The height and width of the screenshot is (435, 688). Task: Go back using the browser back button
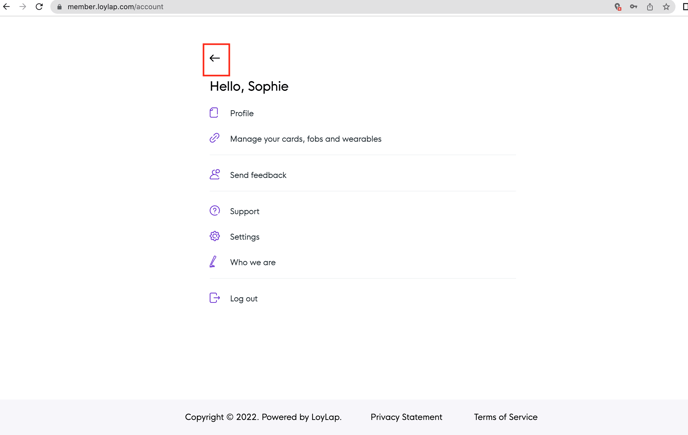click(x=7, y=7)
